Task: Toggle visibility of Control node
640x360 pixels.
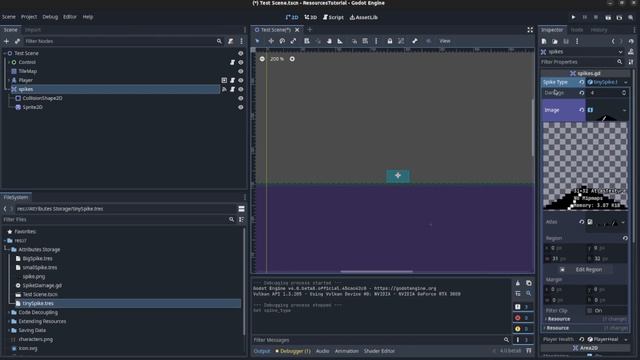Action: coord(241,62)
